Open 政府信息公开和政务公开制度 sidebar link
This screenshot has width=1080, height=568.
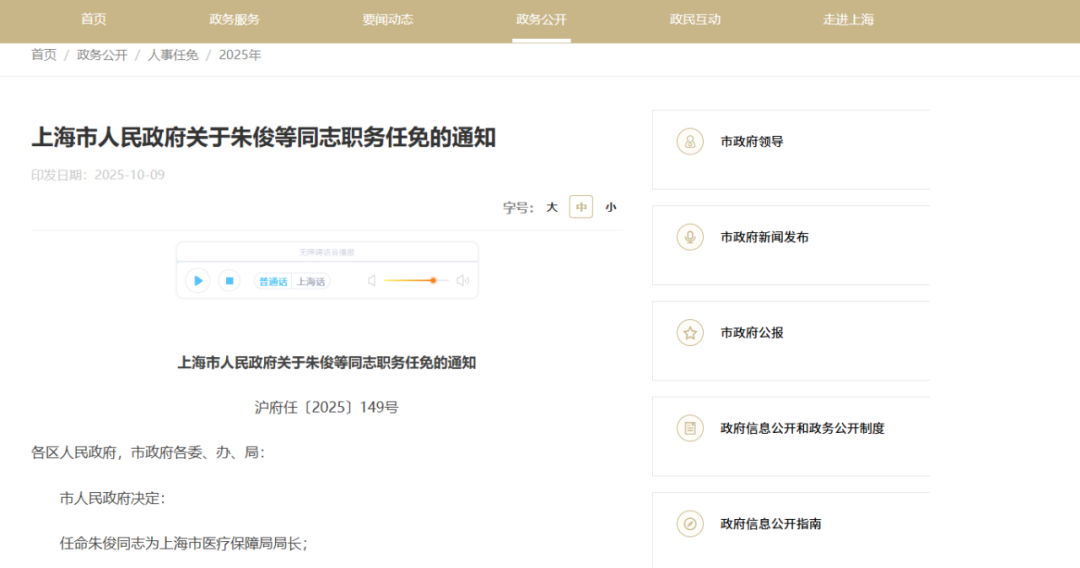[x=802, y=428]
